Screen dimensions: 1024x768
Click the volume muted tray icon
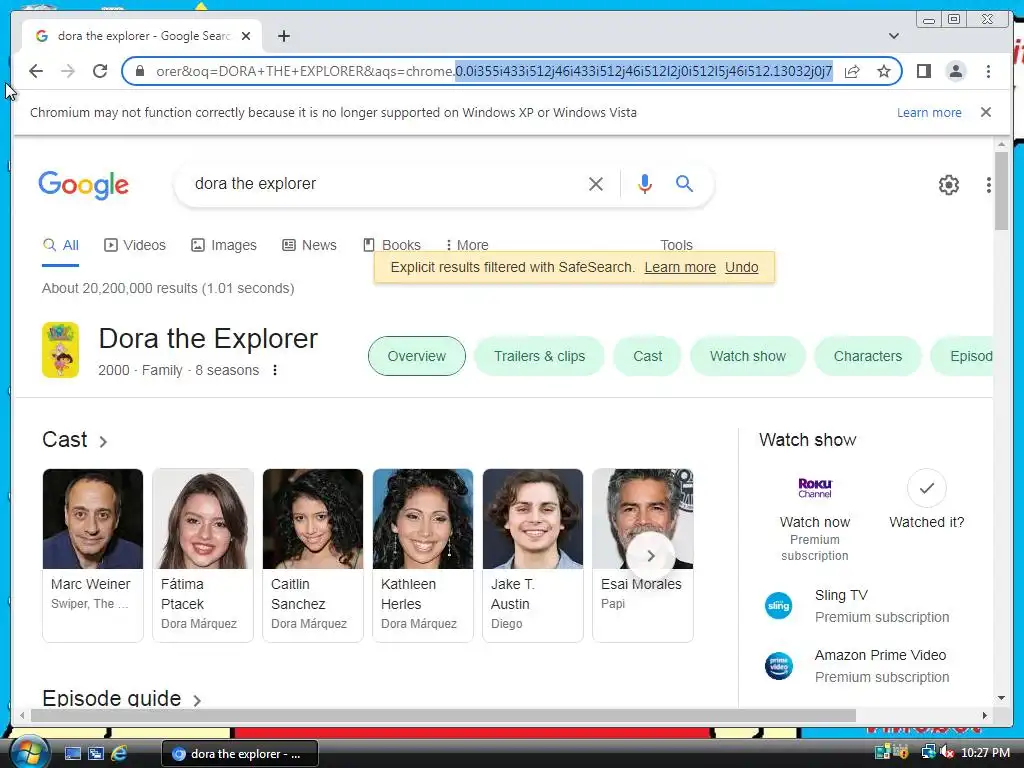[x=946, y=753]
